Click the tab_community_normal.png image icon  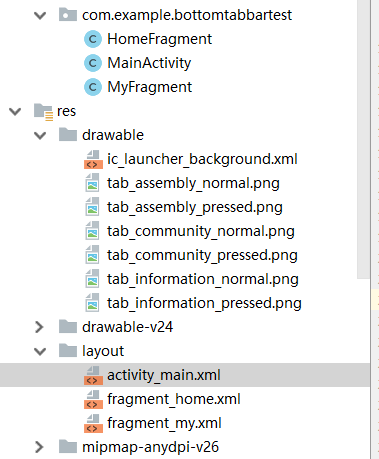(x=92, y=231)
